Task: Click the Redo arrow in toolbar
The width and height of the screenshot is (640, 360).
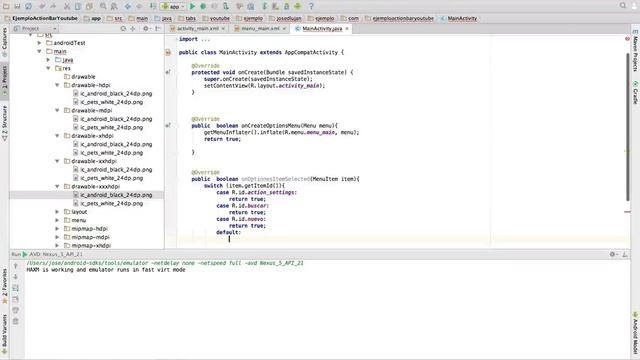Action: [x=53, y=6]
